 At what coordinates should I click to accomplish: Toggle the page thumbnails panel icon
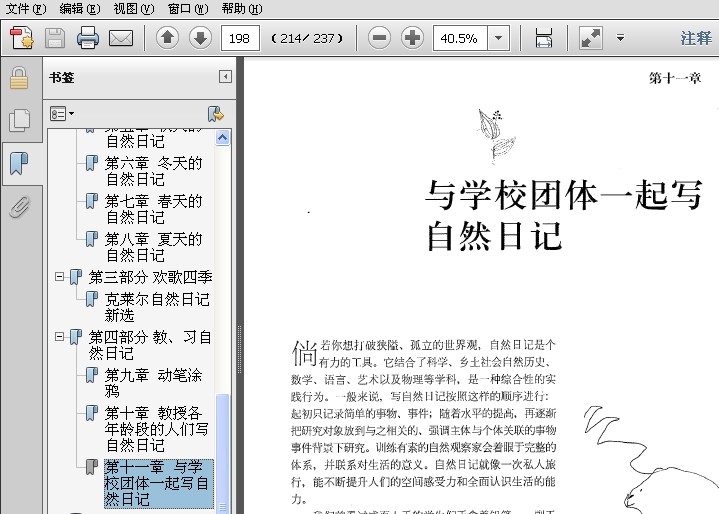(20, 120)
